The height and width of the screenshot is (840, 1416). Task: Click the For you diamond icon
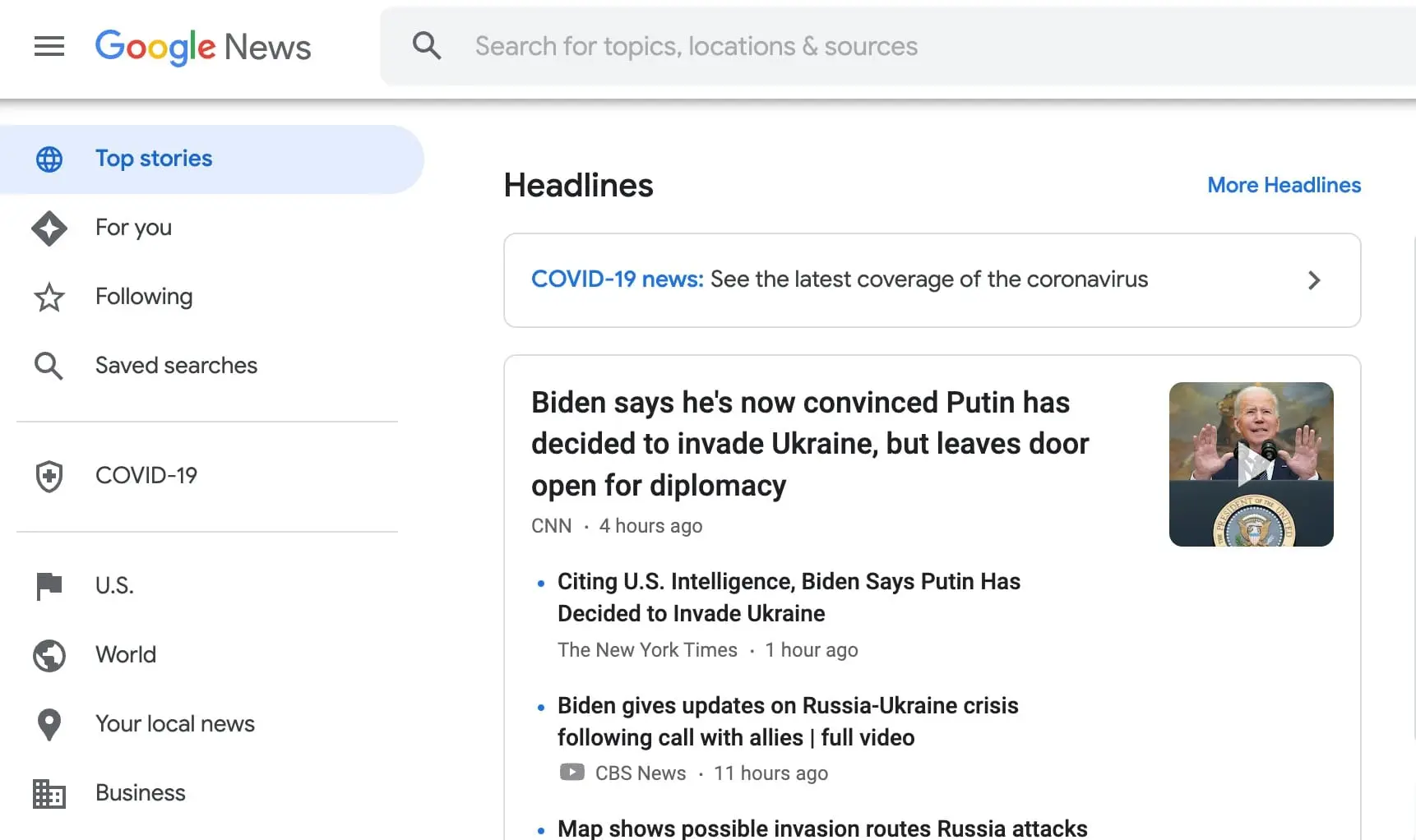49,228
